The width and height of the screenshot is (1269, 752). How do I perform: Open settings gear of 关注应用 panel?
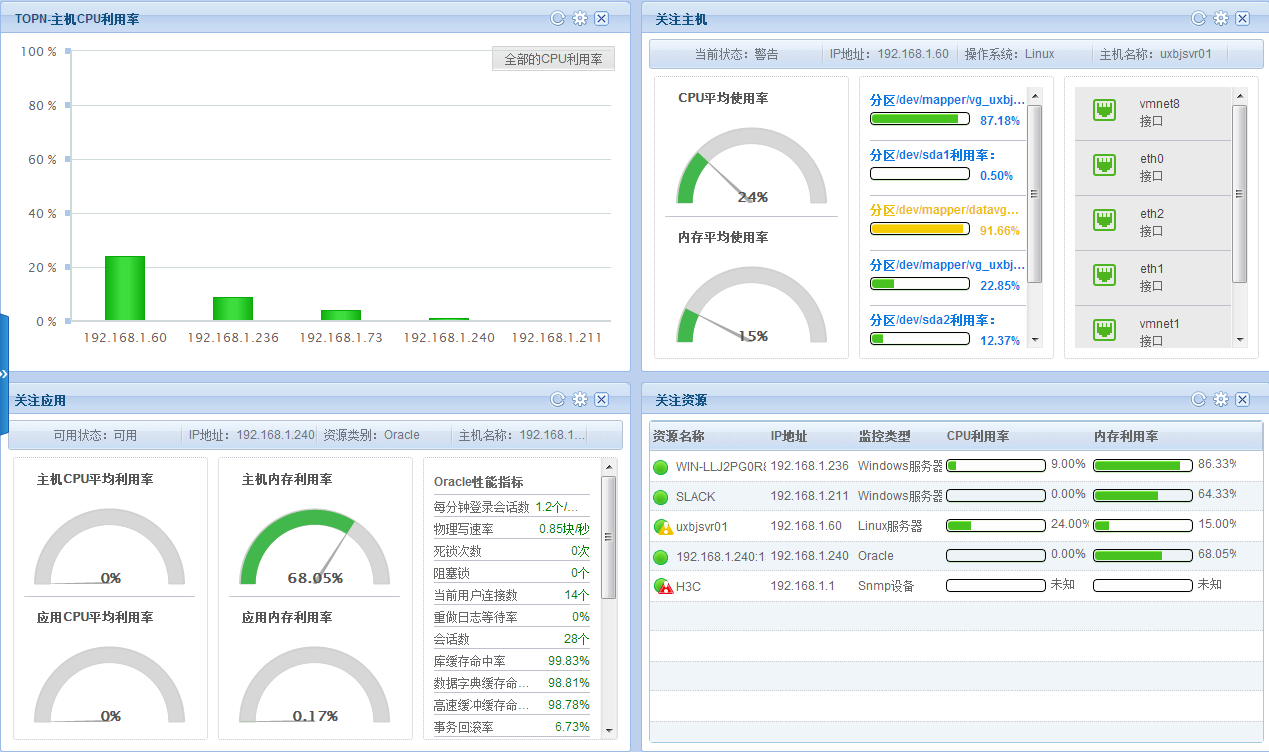coord(580,399)
